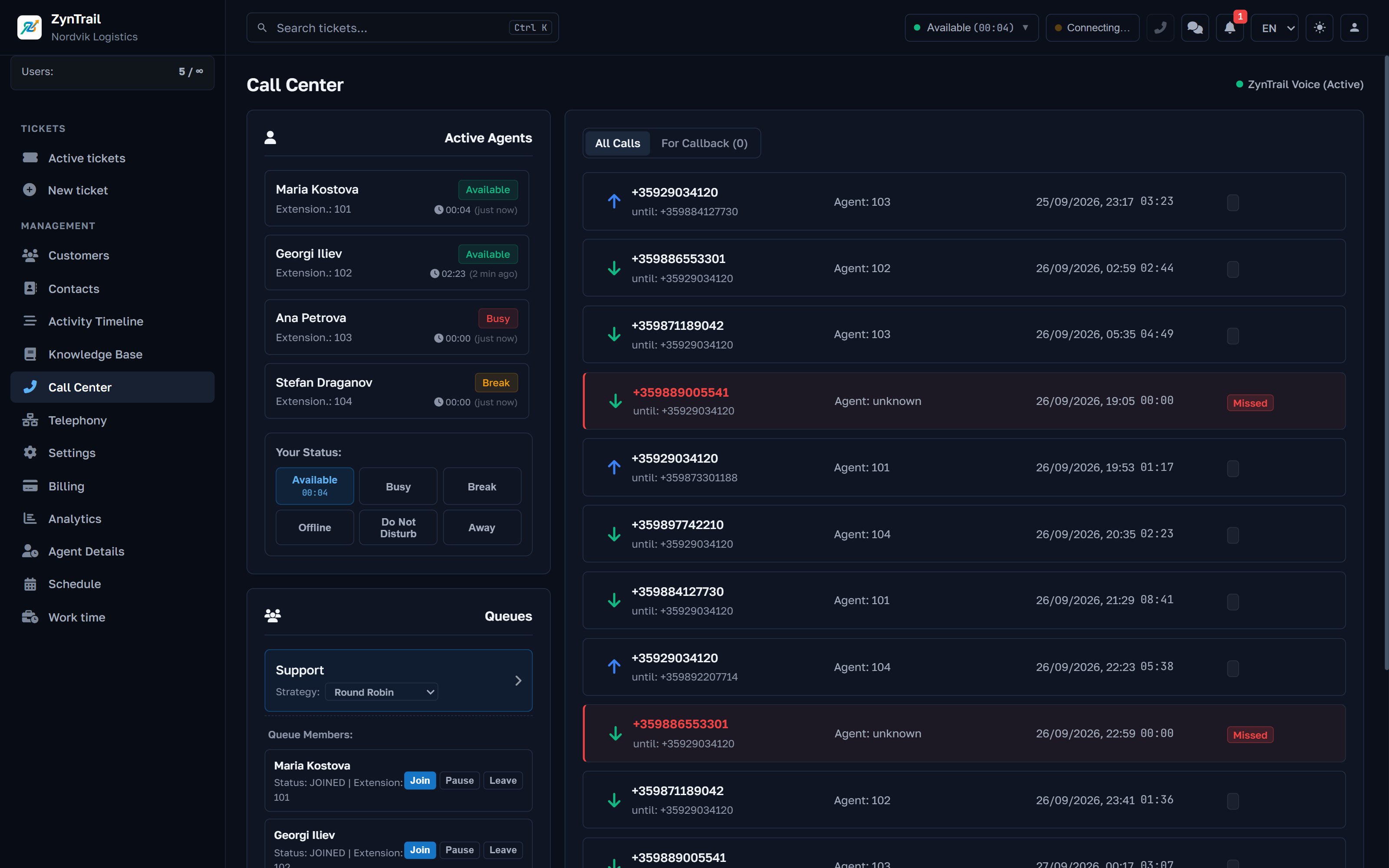The height and width of the screenshot is (868, 1389).
Task: Click the Missed badge on the 22:59 call
Action: 1250,735
